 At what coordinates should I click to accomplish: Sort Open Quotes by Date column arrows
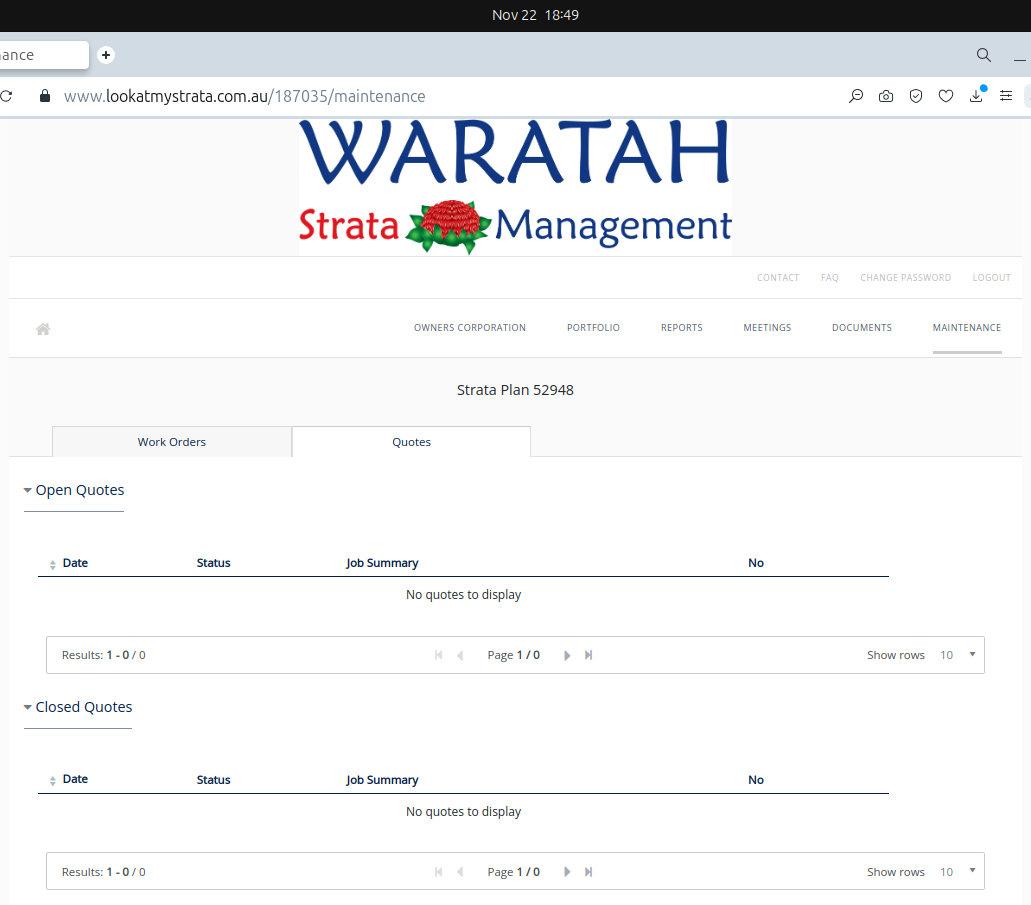click(53, 564)
